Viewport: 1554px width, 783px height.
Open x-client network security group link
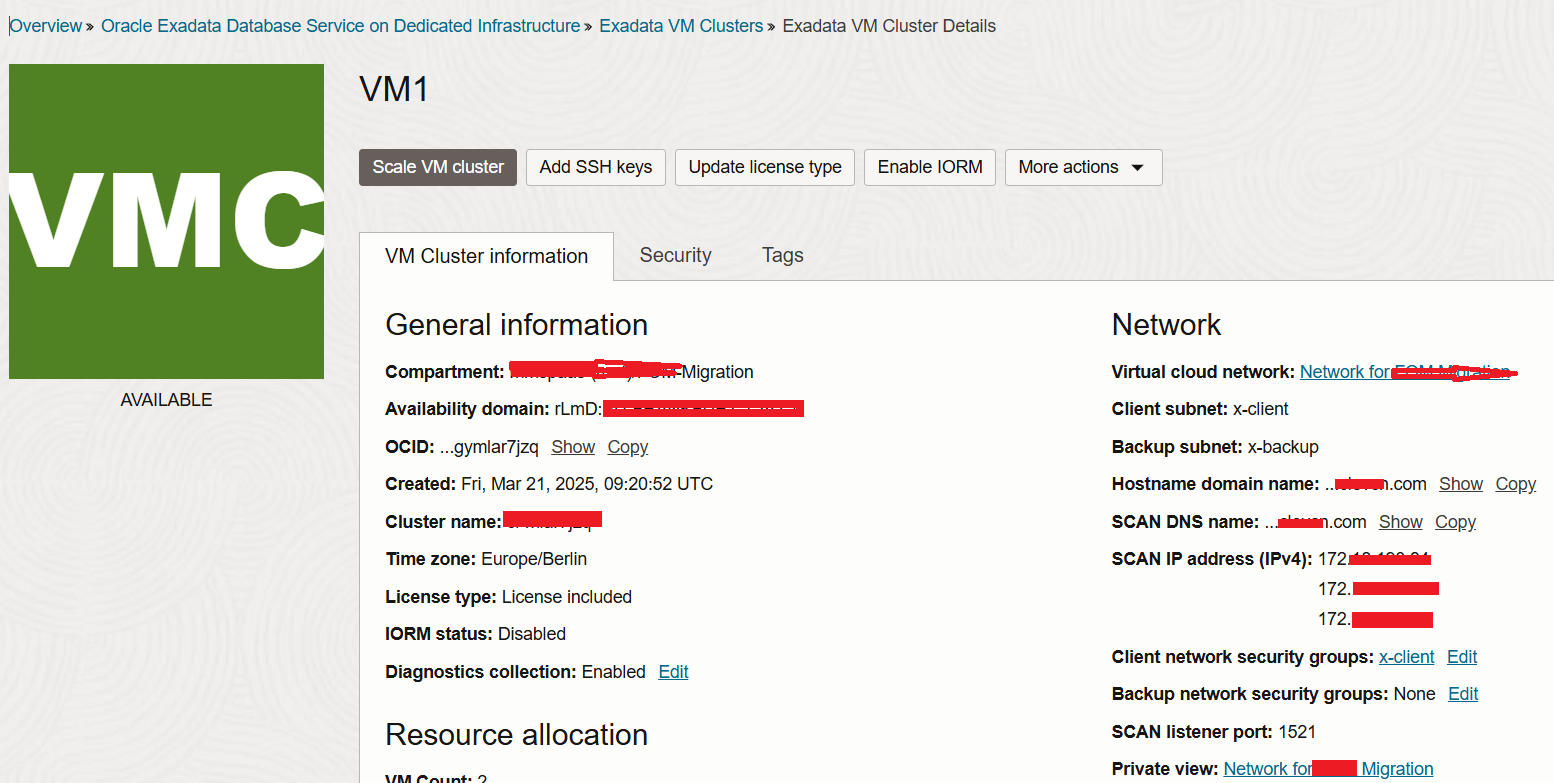[x=1407, y=657]
